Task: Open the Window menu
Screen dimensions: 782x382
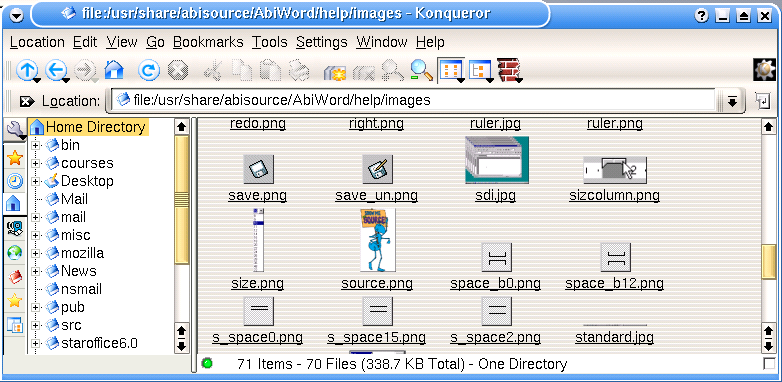Action: (382, 42)
